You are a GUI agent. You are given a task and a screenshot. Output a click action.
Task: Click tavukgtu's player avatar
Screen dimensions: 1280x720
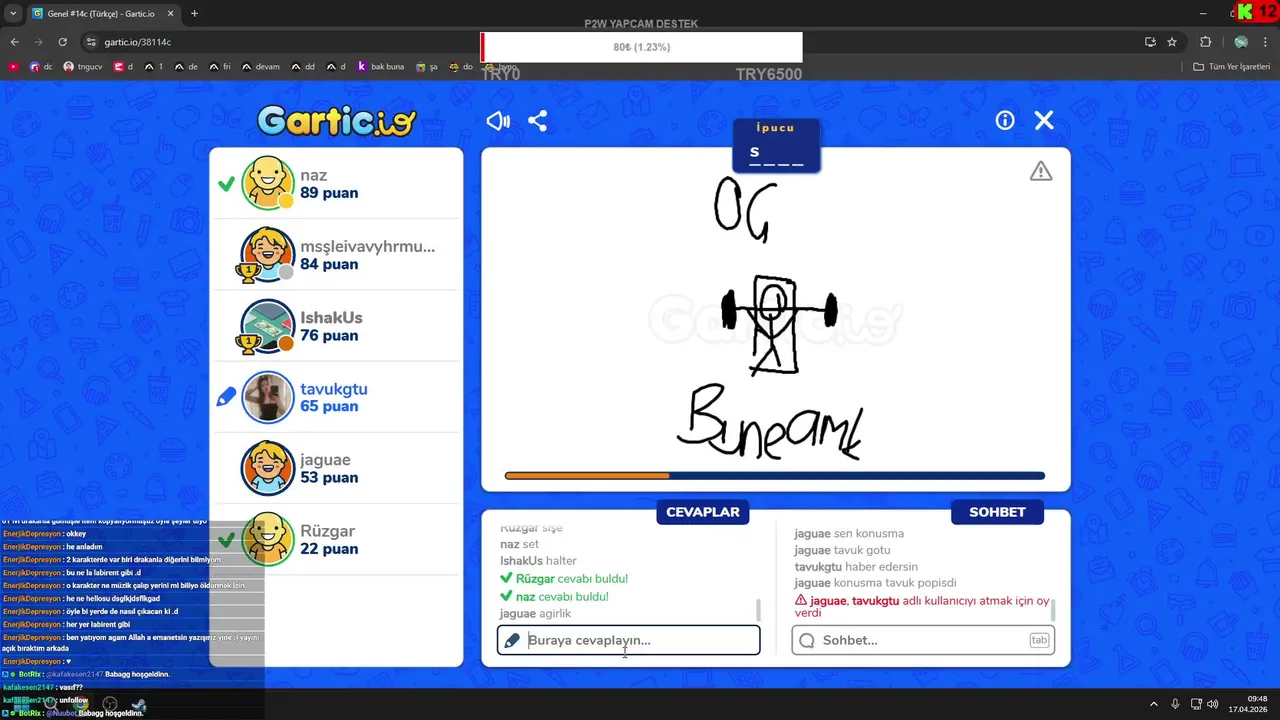[267, 397]
